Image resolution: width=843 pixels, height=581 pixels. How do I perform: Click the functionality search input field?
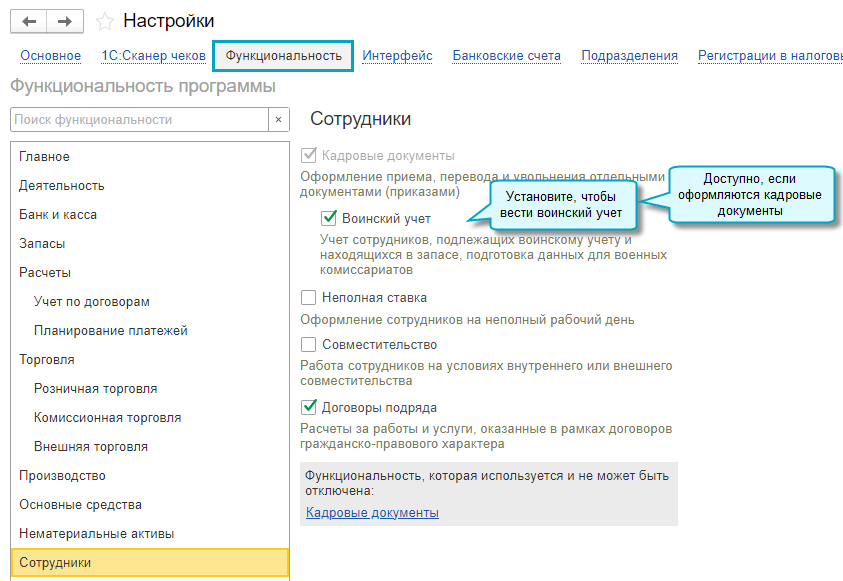tap(138, 120)
